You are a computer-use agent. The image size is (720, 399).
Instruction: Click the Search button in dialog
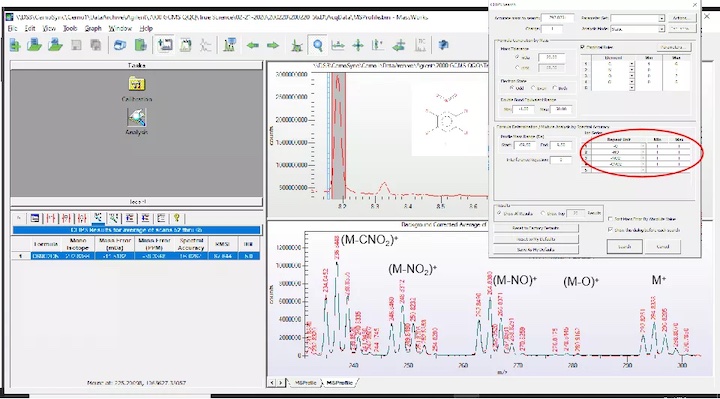tap(624, 247)
